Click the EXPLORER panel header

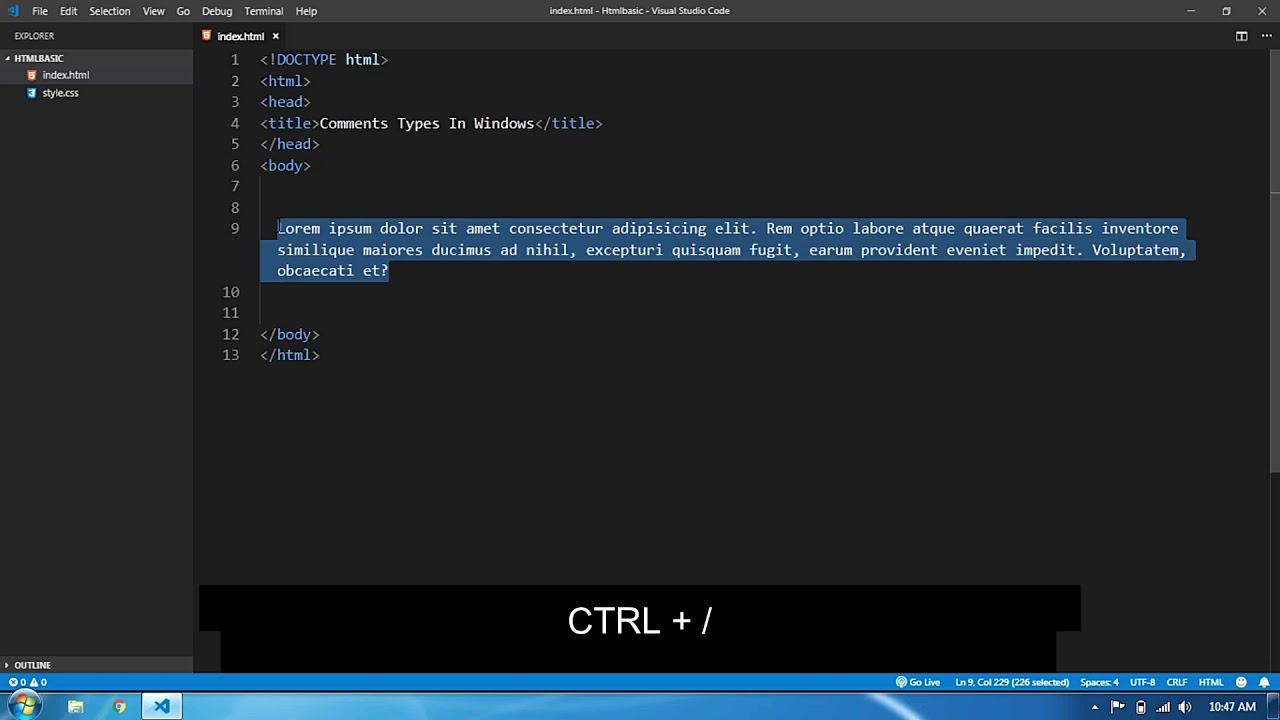pos(34,36)
